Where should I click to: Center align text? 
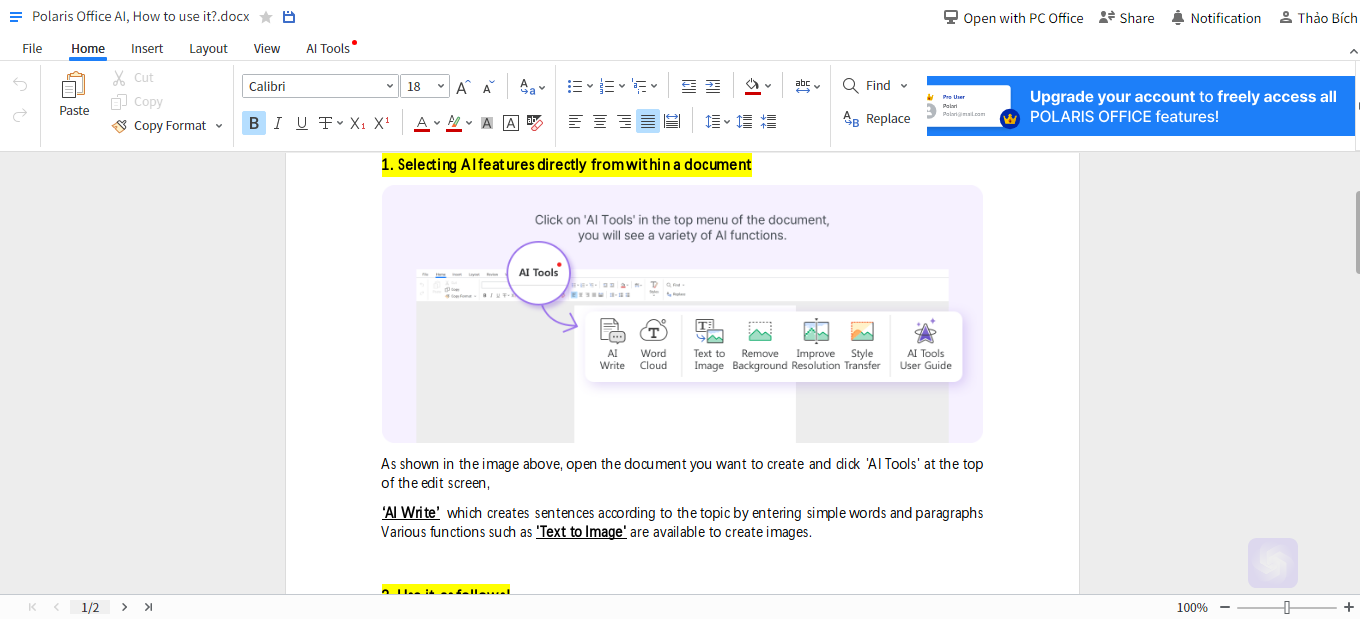(600, 121)
